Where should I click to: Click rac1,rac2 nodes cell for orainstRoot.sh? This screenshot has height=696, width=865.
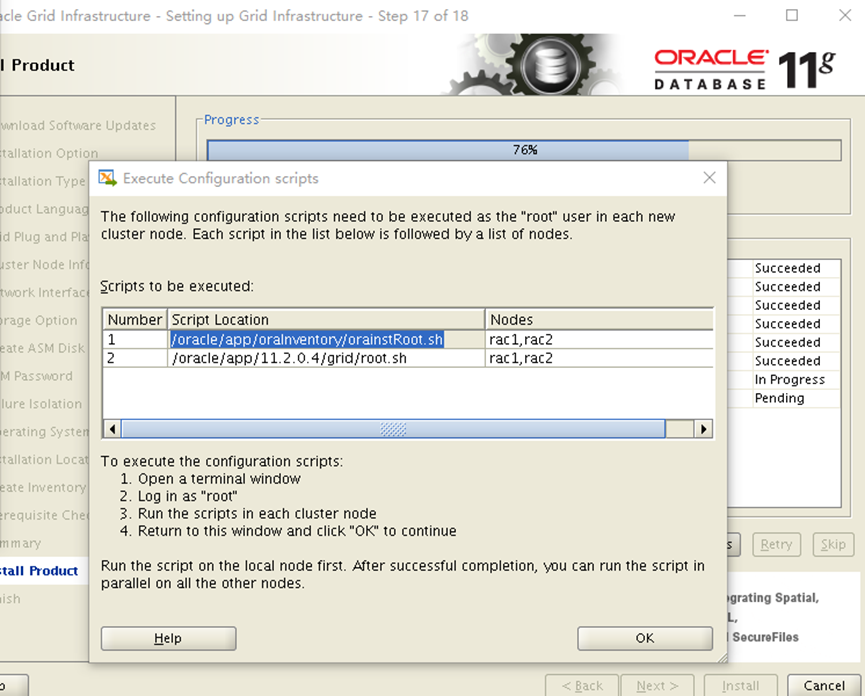click(x=599, y=339)
